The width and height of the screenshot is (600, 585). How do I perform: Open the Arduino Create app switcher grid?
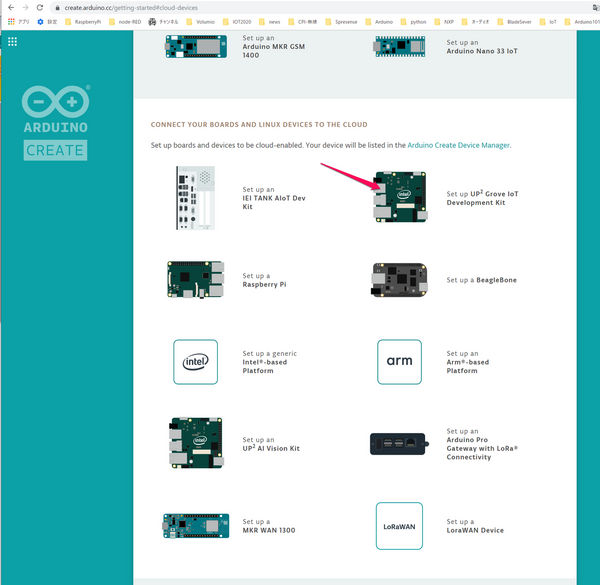(x=12, y=42)
